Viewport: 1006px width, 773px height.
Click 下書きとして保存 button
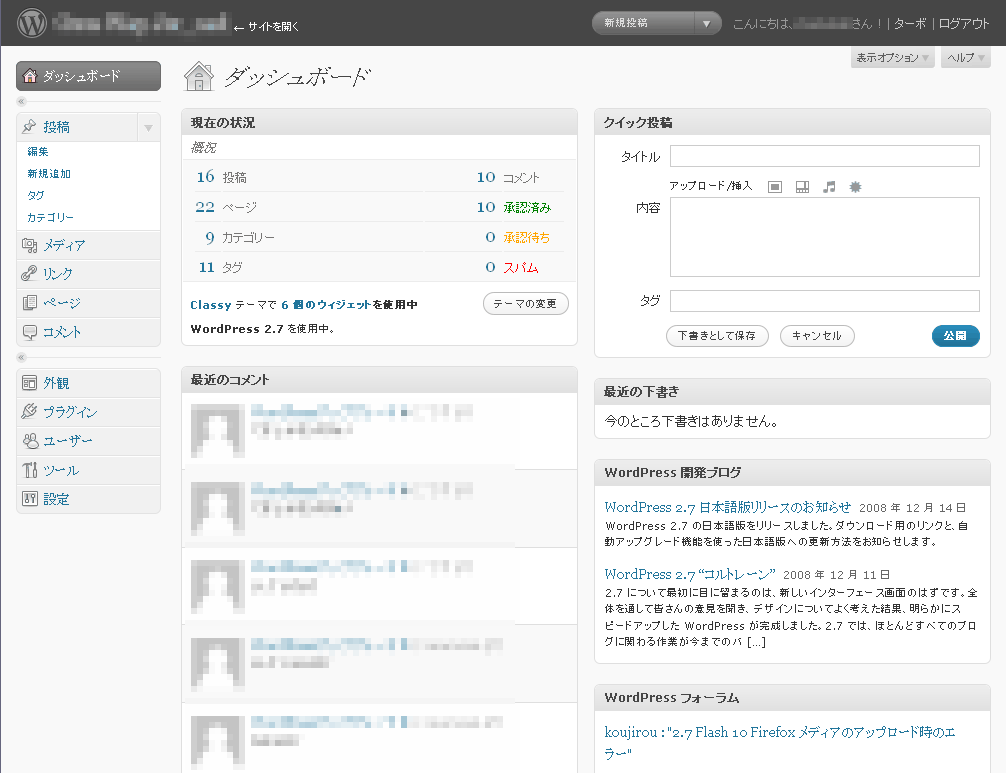tap(717, 336)
